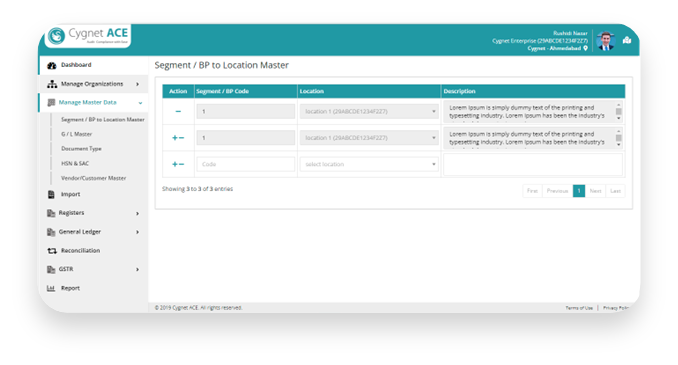This screenshot has height=365, width=678.
Task: Click 'Showing 3 to 3 of 3 entries' text
Action: 198,189
